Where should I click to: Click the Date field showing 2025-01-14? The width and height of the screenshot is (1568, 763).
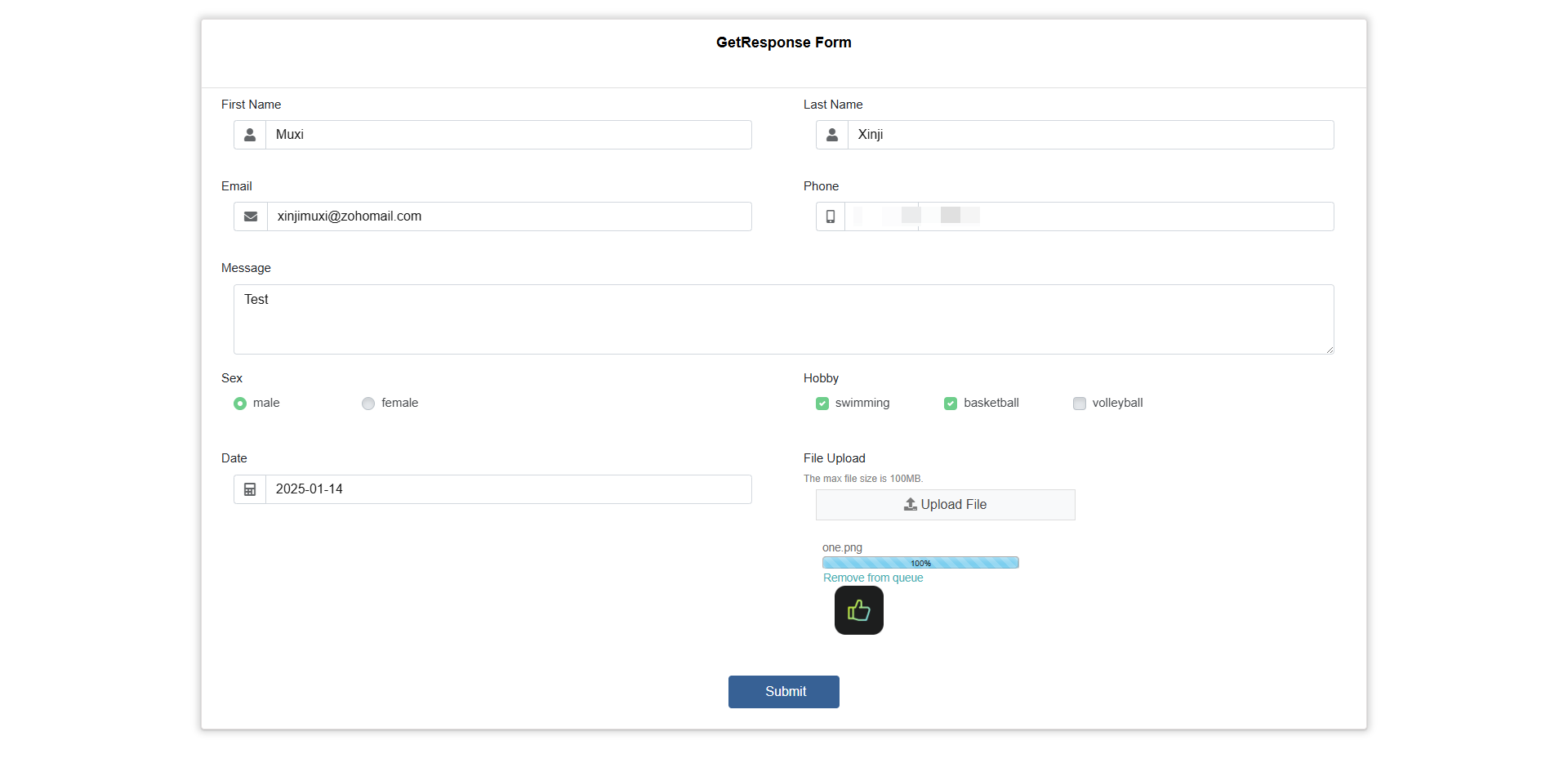click(x=509, y=489)
